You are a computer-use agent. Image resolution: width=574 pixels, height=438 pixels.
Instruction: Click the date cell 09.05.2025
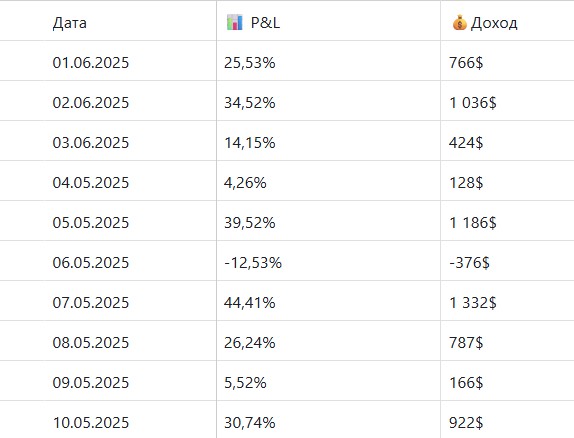click(91, 382)
